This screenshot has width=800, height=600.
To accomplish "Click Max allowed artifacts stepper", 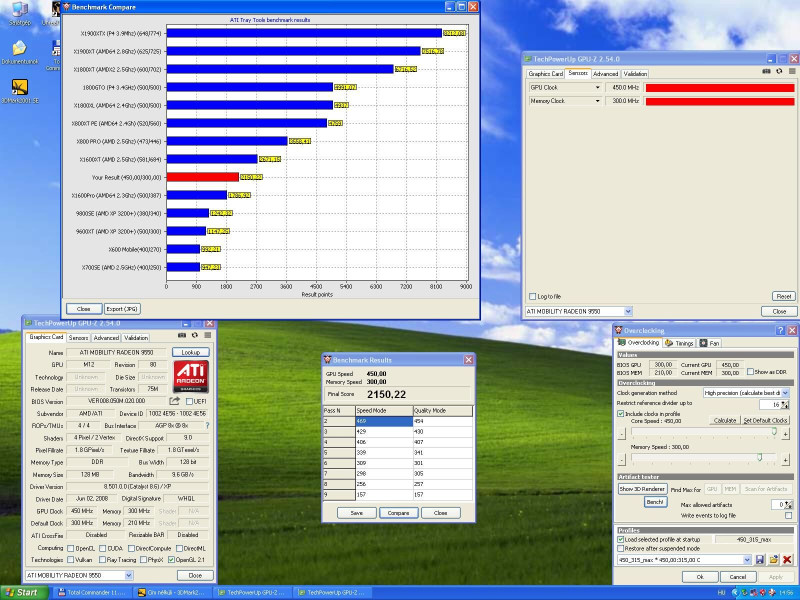I will [x=789, y=505].
